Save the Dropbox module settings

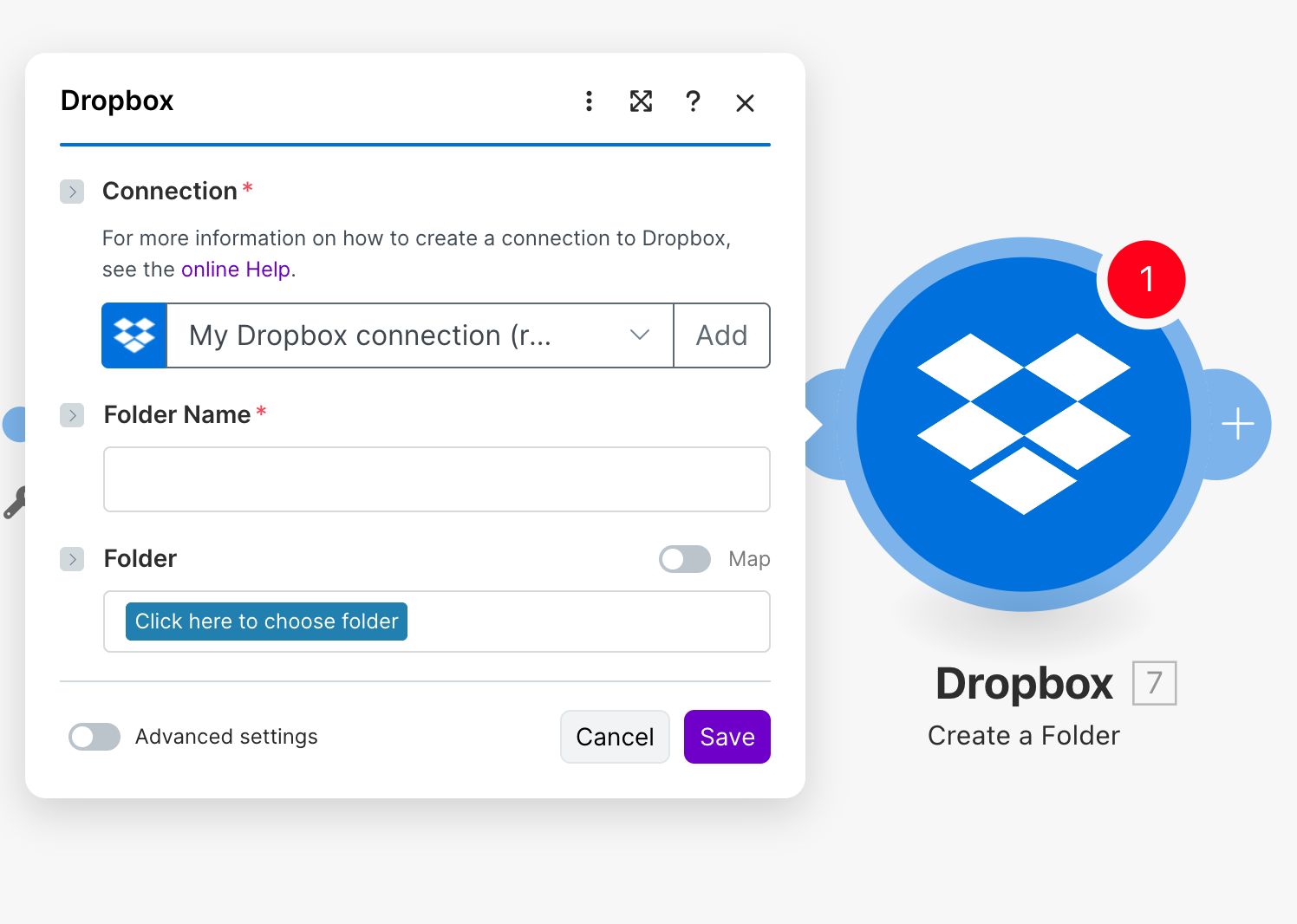coord(727,737)
